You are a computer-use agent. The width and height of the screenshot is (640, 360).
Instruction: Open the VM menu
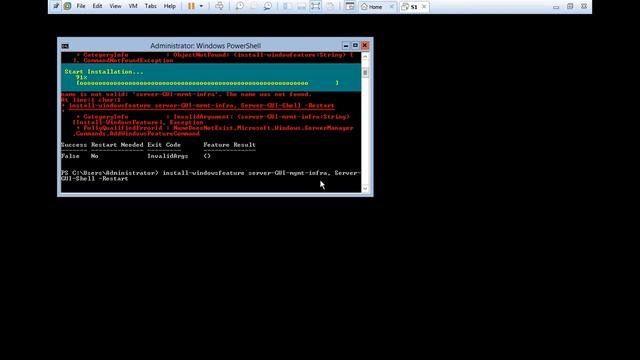[x=133, y=6]
